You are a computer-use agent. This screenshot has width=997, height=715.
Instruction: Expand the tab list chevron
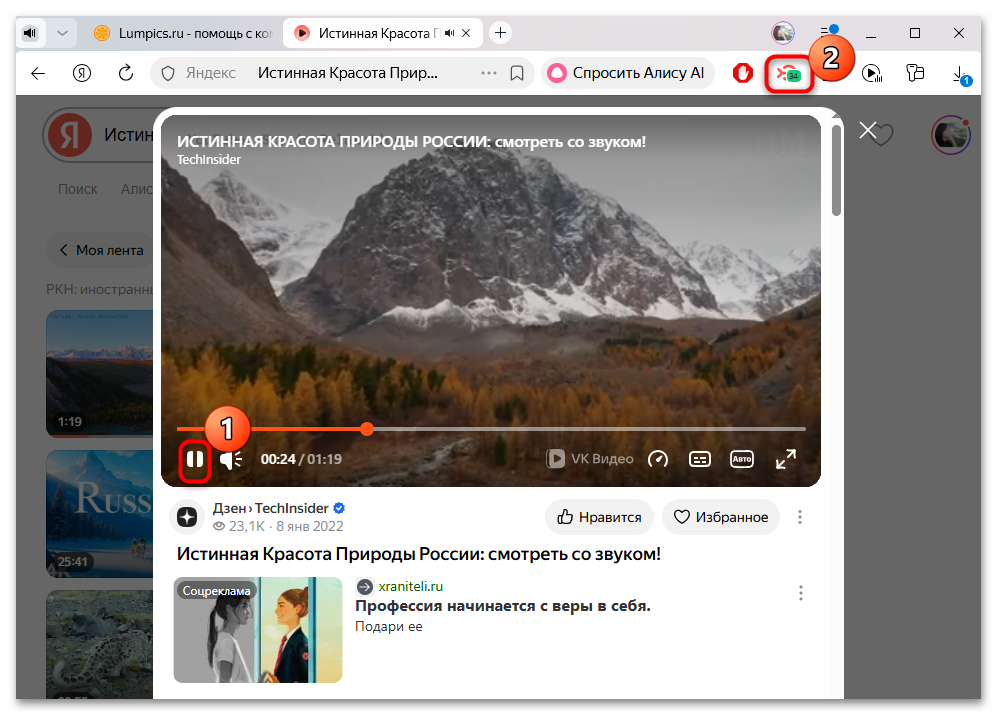[62, 33]
